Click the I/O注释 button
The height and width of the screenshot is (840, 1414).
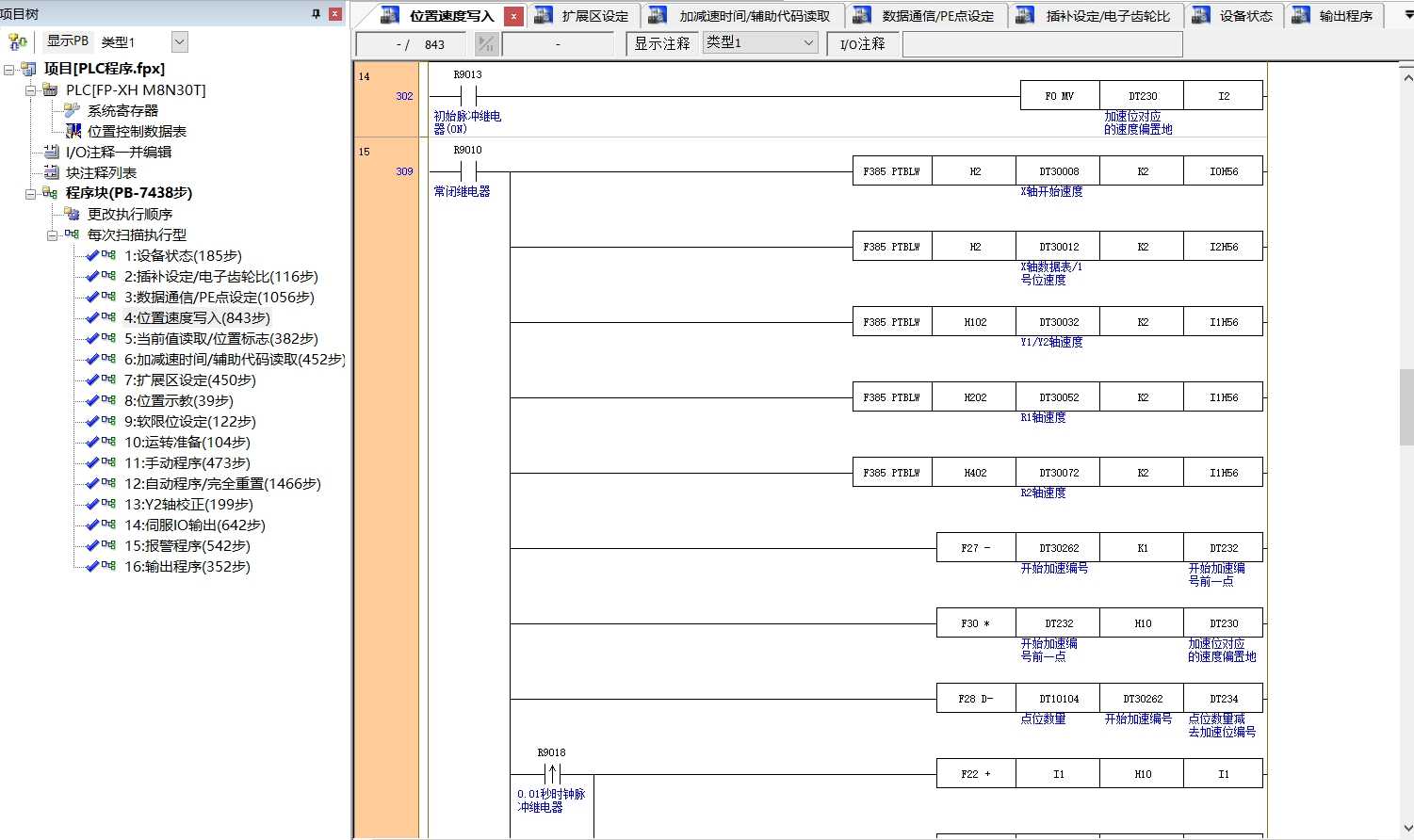tap(863, 43)
